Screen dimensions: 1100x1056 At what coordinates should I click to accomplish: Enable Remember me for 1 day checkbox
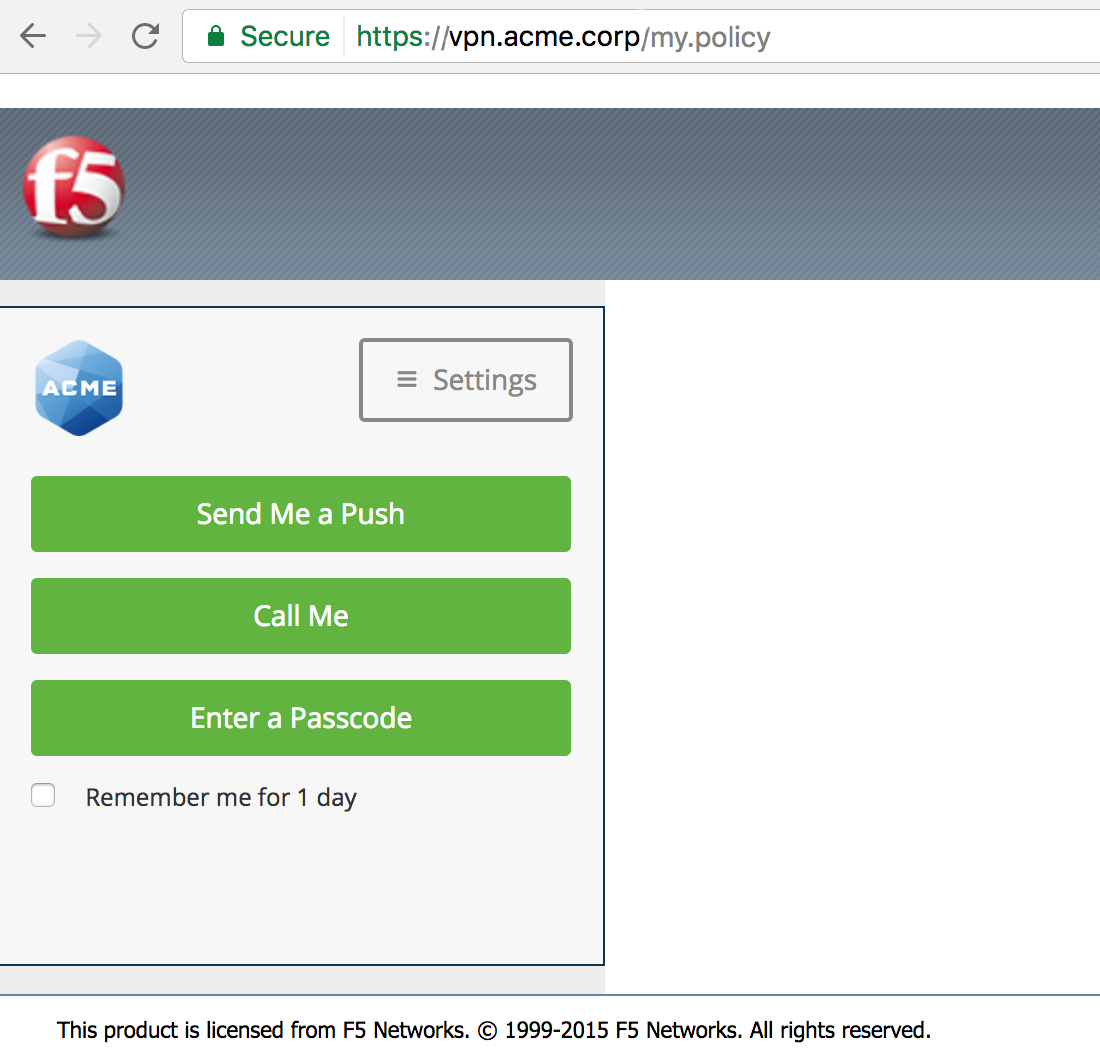click(43, 796)
